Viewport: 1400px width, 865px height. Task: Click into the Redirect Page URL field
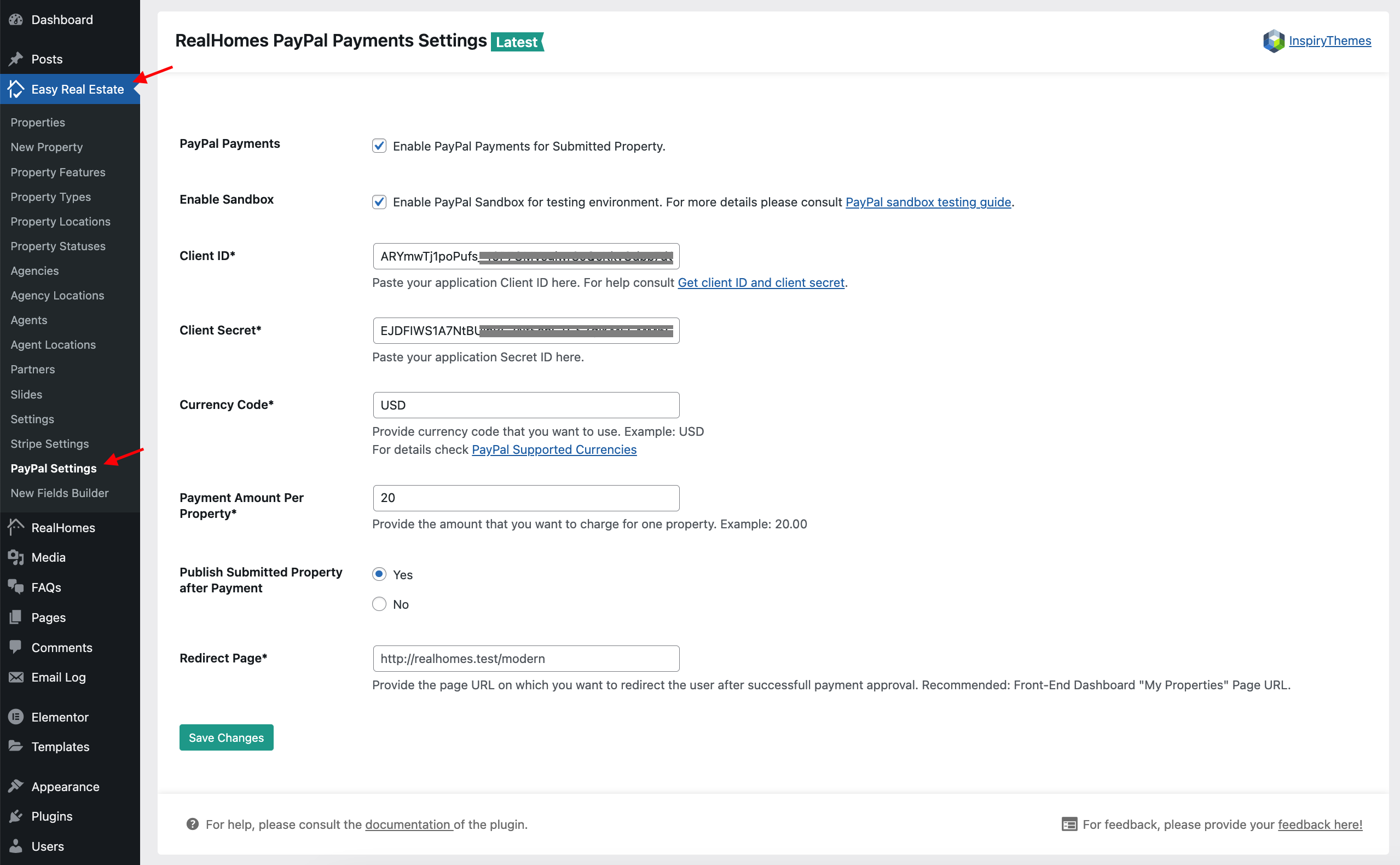(526, 659)
